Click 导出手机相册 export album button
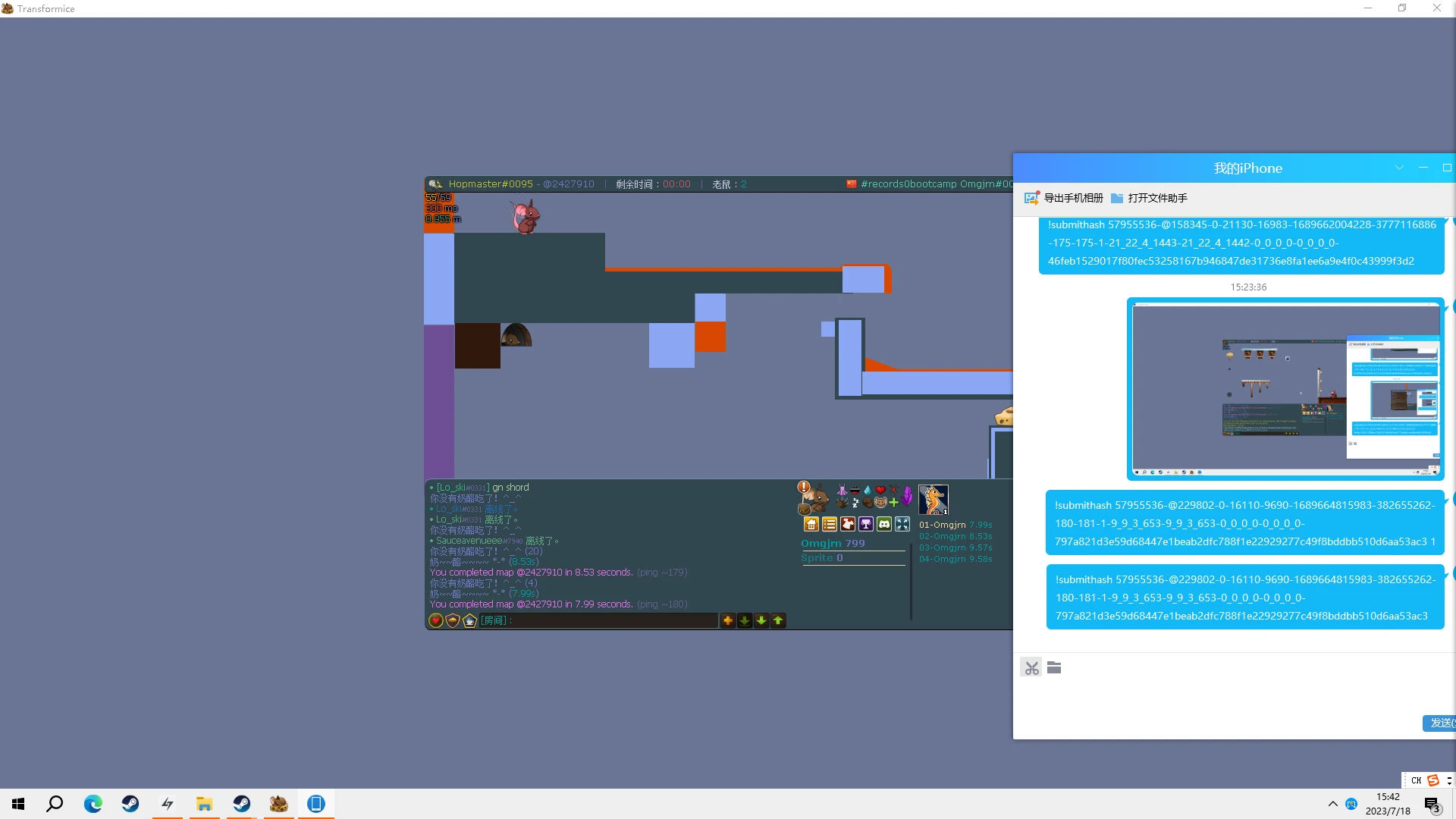This screenshot has height=819, width=1456. (x=1064, y=198)
